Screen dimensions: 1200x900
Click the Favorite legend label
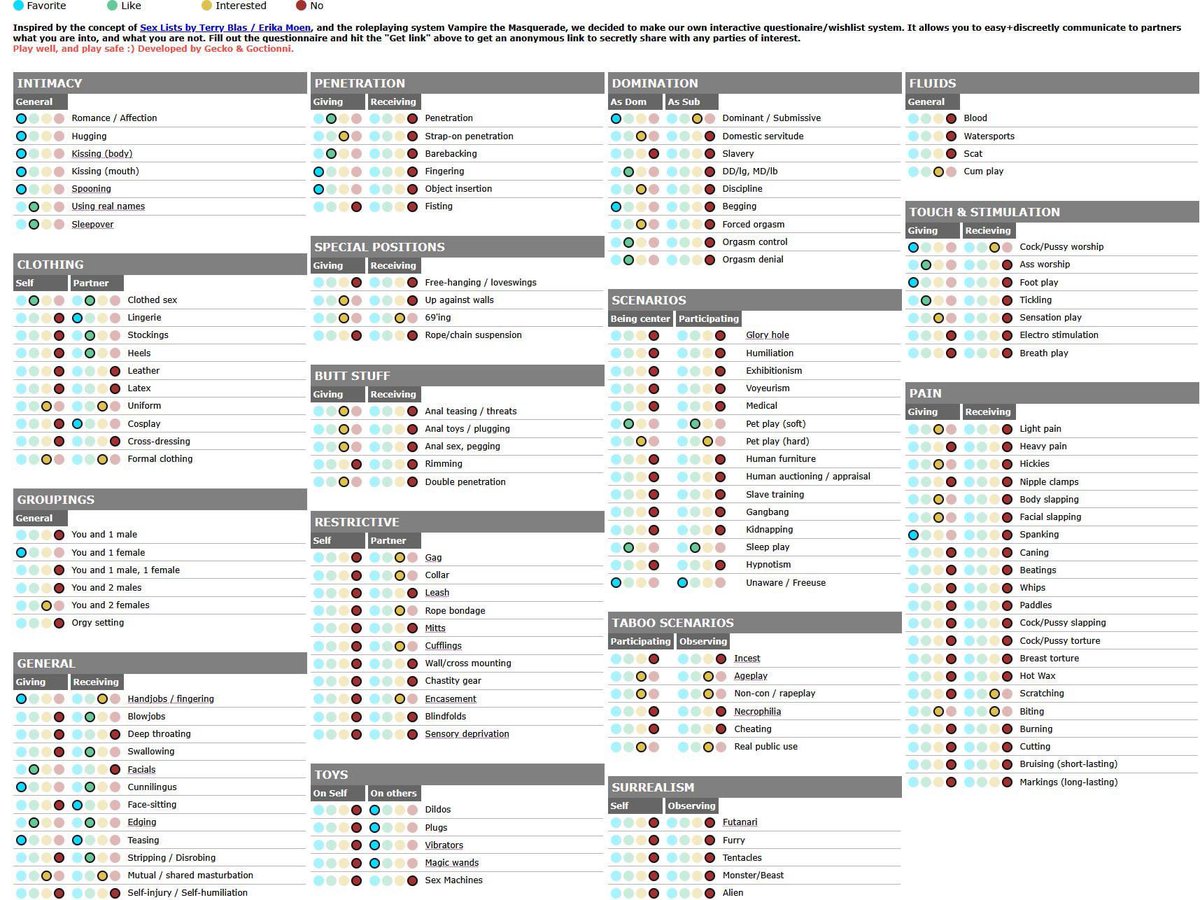point(46,6)
